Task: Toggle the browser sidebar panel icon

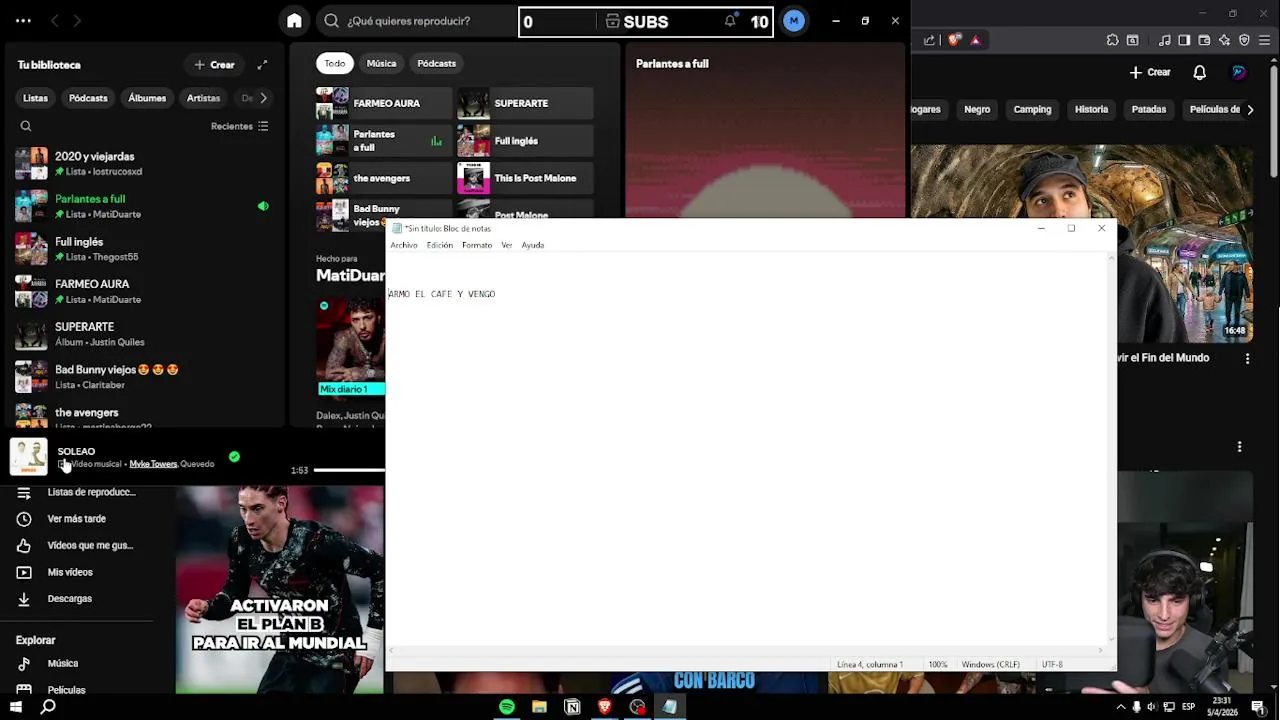Action: coord(1184,40)
